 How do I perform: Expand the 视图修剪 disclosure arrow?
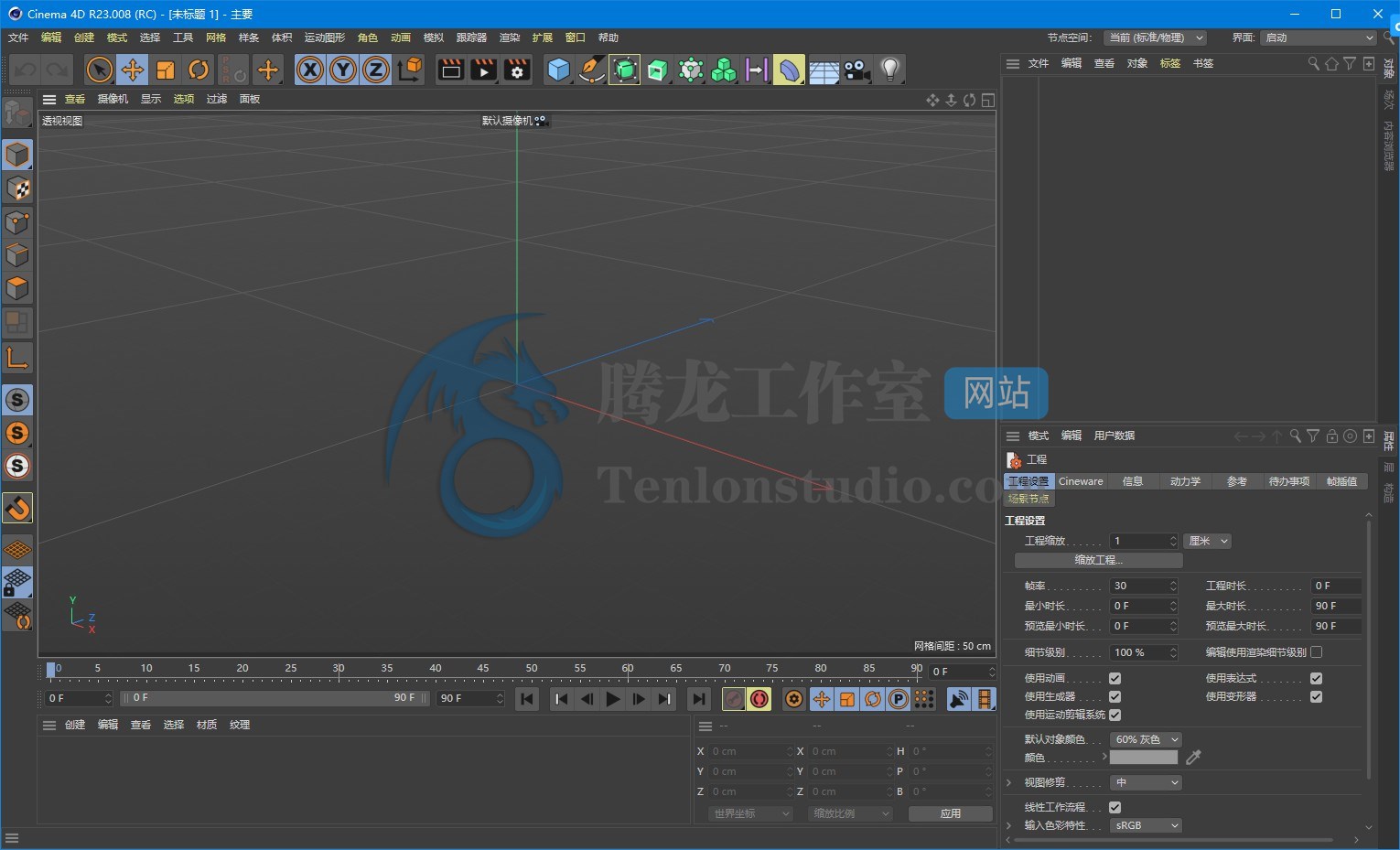(x=1009, y=782)
